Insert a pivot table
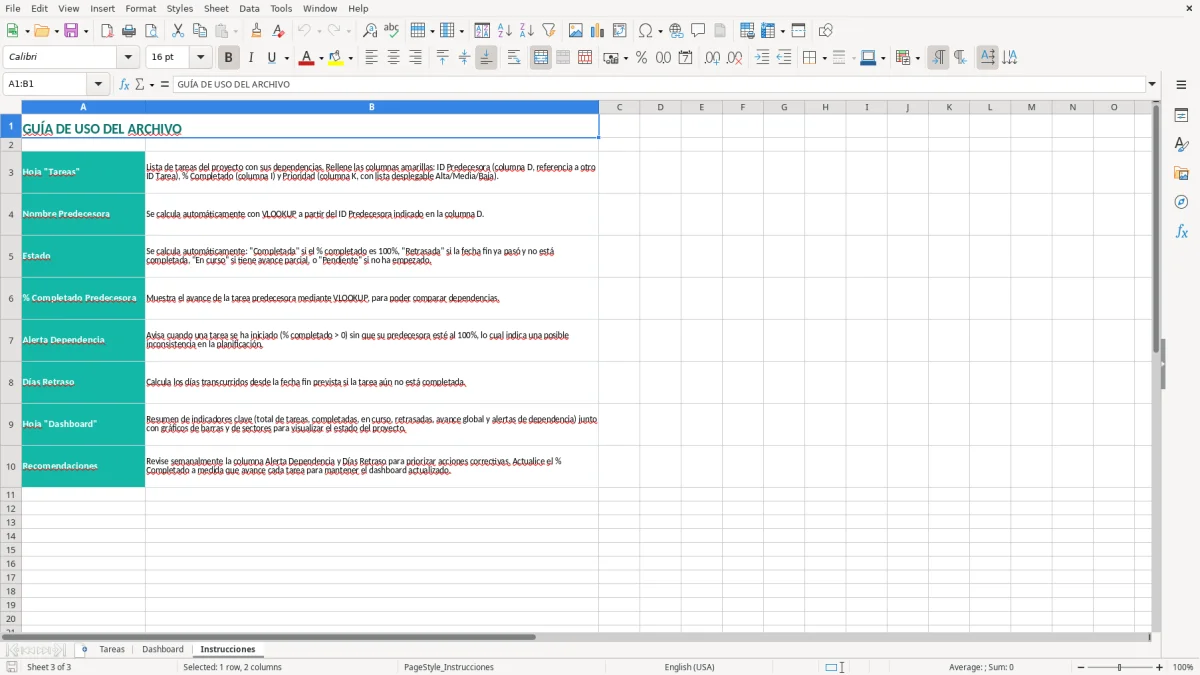The height and width of the screenshot is (675, 1200). coord(620,31)
